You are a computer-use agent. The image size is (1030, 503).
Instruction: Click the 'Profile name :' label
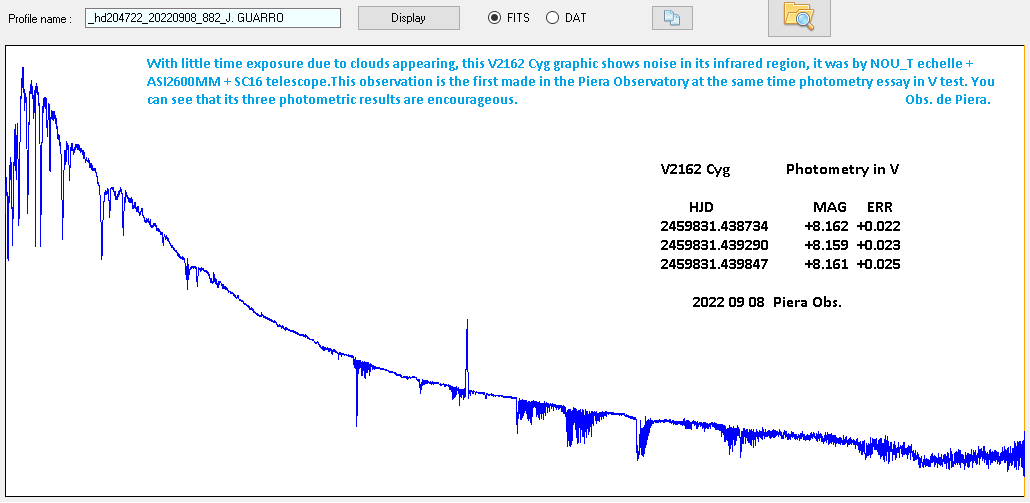click(x=40, y=19)
